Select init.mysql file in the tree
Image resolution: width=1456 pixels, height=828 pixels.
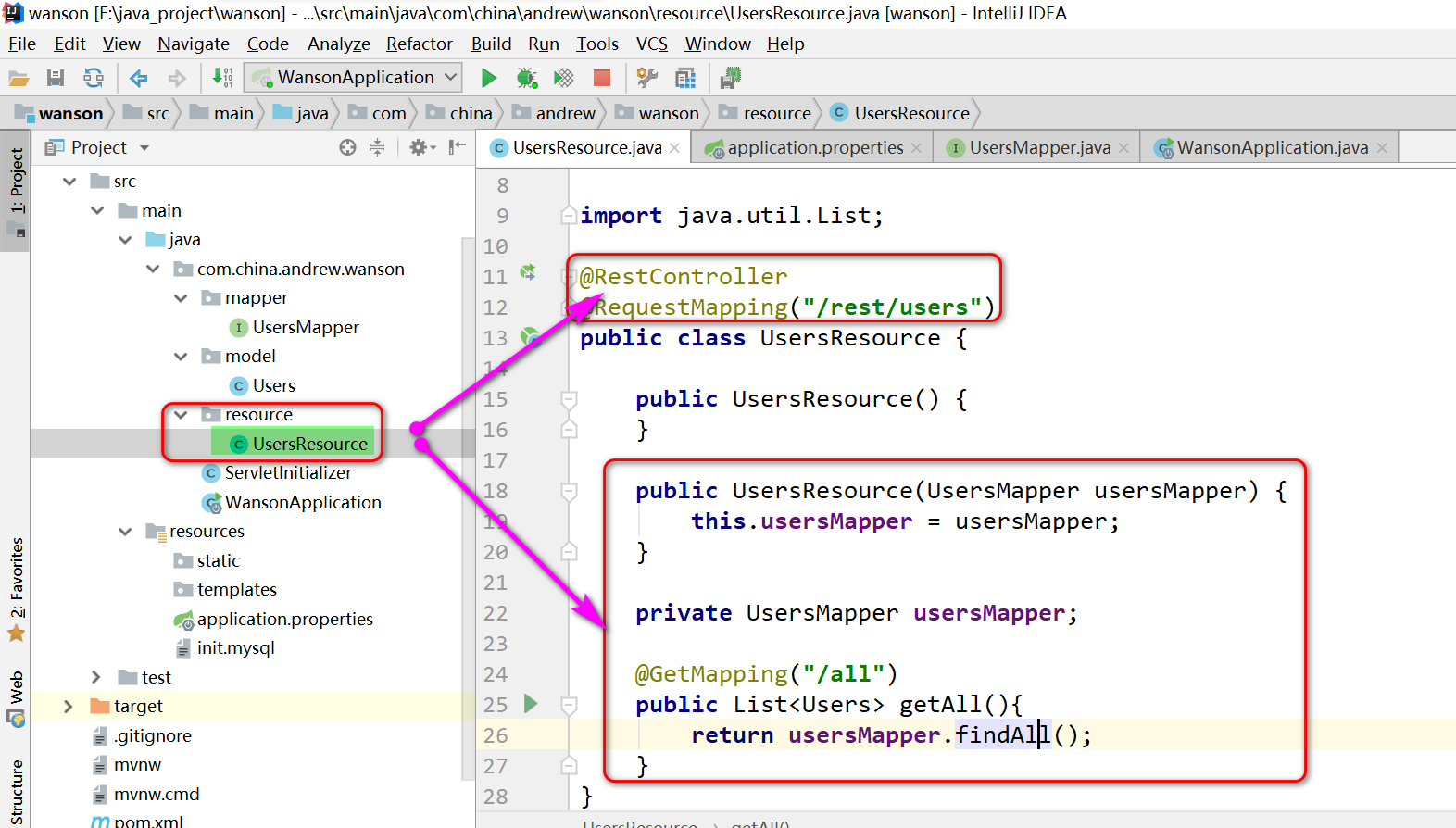pyautogui.click(x=224, y=648)
